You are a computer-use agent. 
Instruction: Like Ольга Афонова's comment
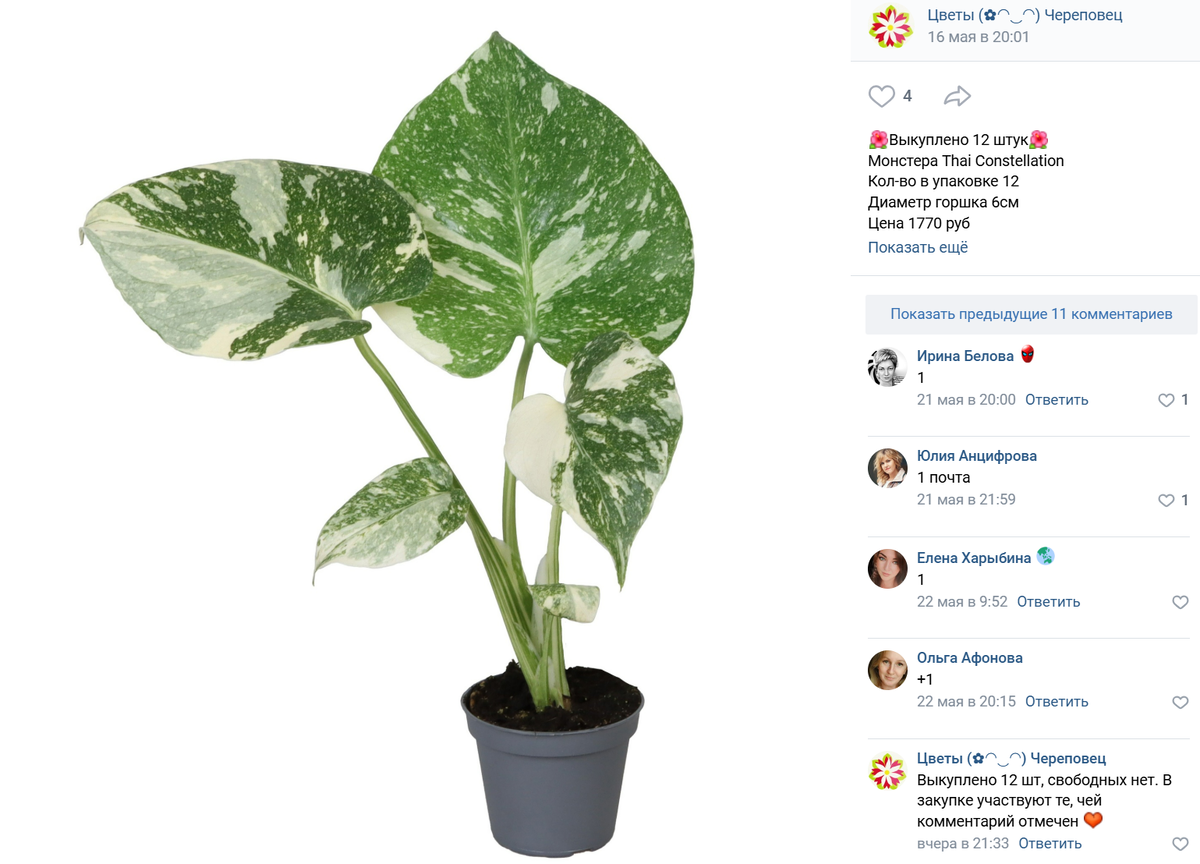point(1180,702)
